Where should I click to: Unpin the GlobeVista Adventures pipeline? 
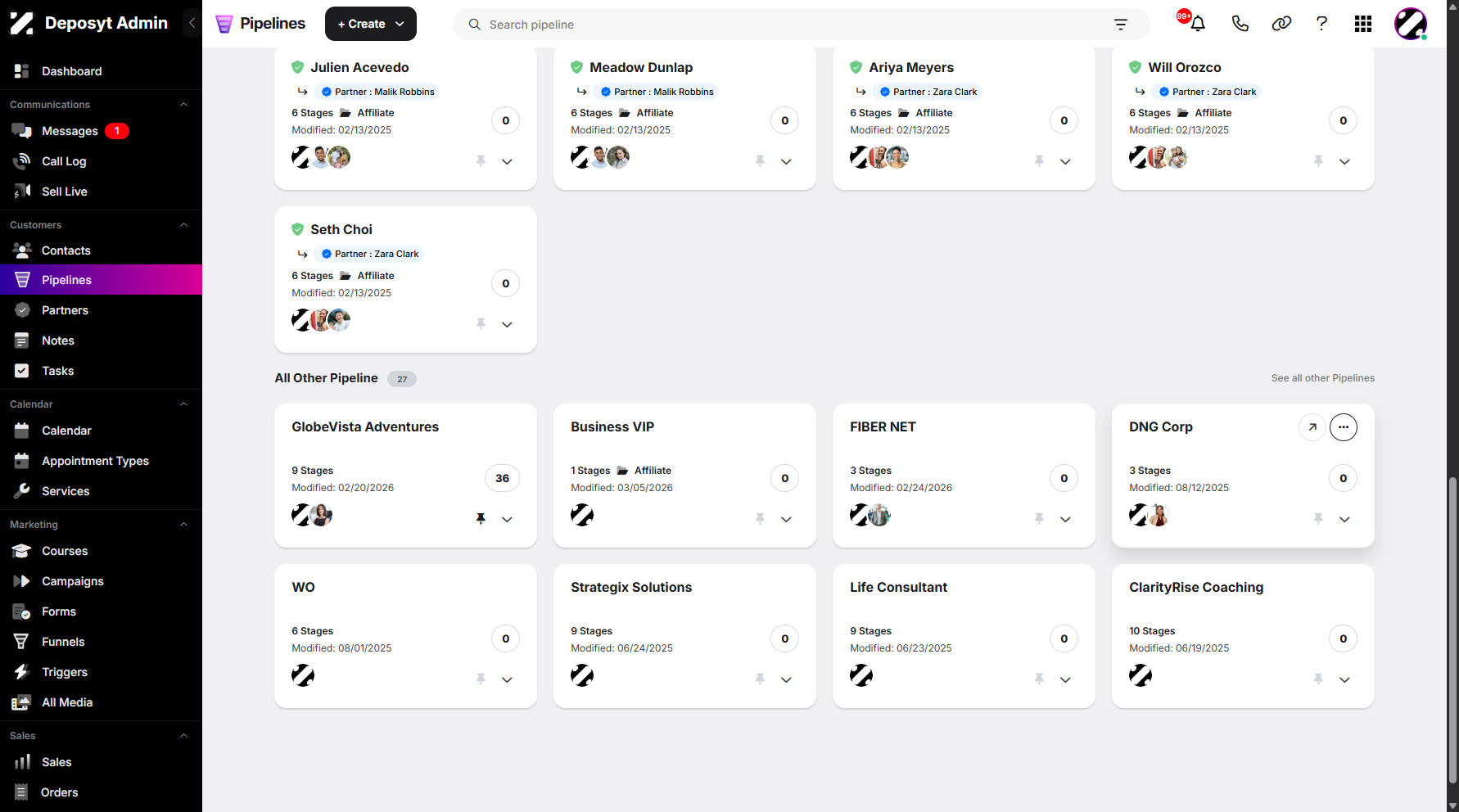click(x=481, y=518)
